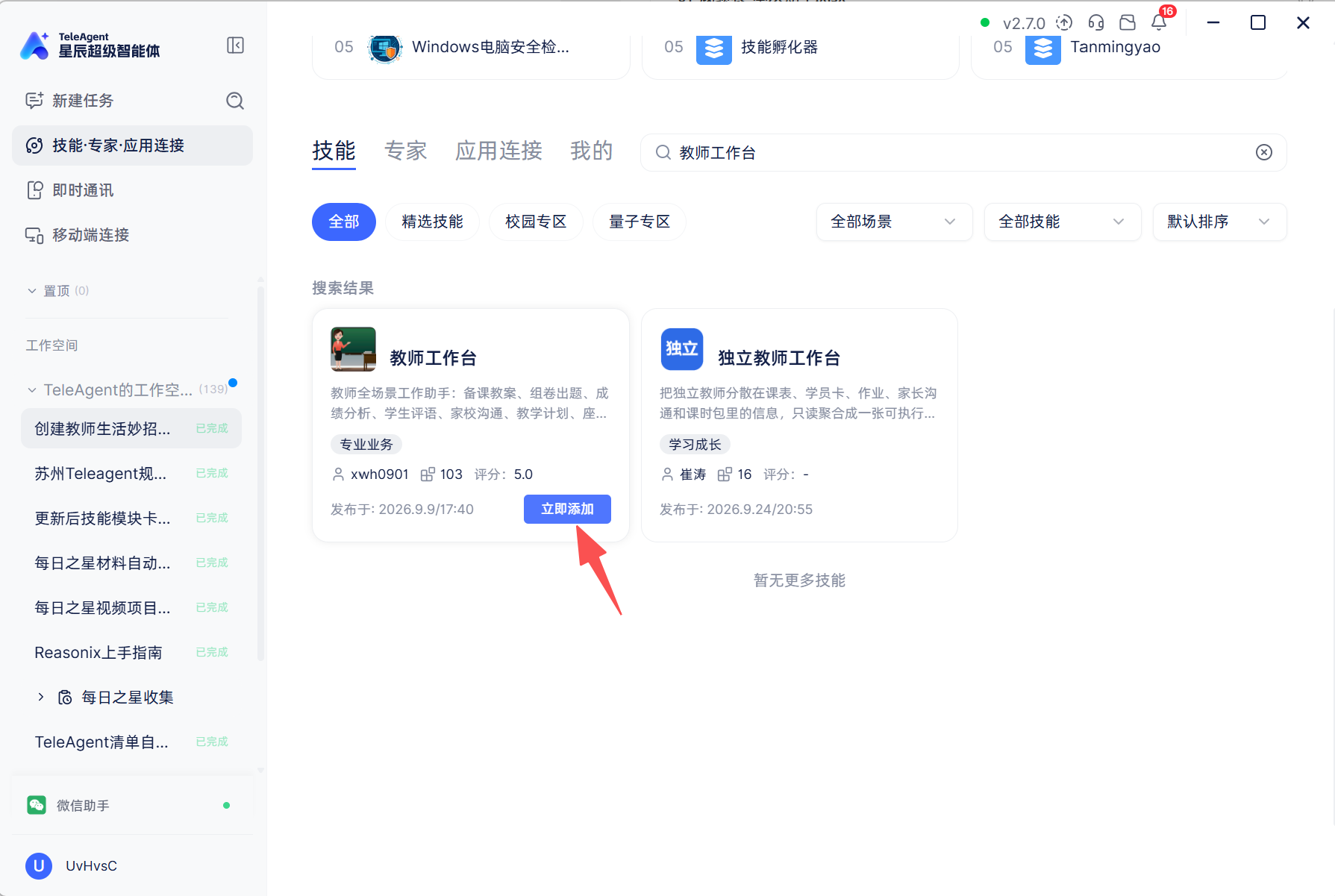Image resolution: width=1335 pixels, height=896 pixels.
Task: Click the 学习成长 tag
Action: point(695,445)
